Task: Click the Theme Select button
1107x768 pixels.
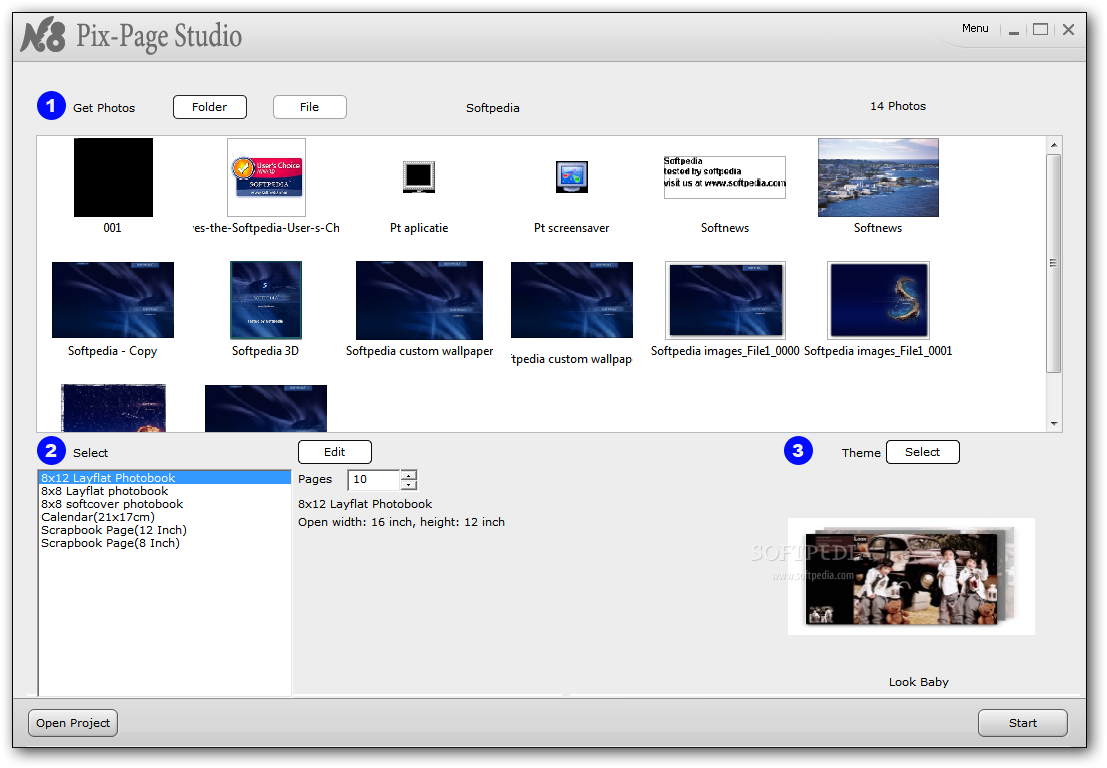Action: (923, 452)
